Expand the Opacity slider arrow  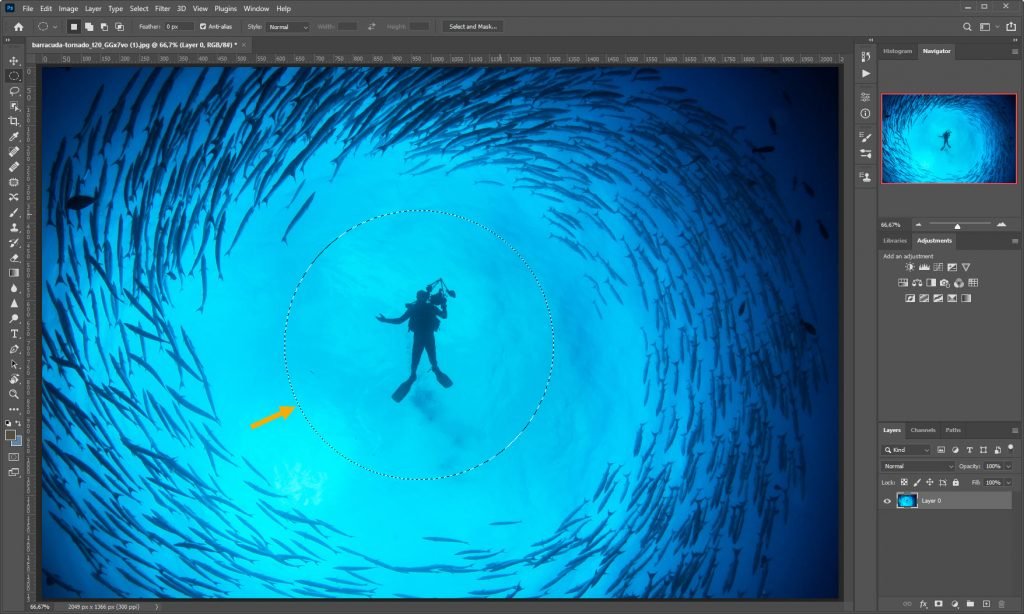point(1008,466)
